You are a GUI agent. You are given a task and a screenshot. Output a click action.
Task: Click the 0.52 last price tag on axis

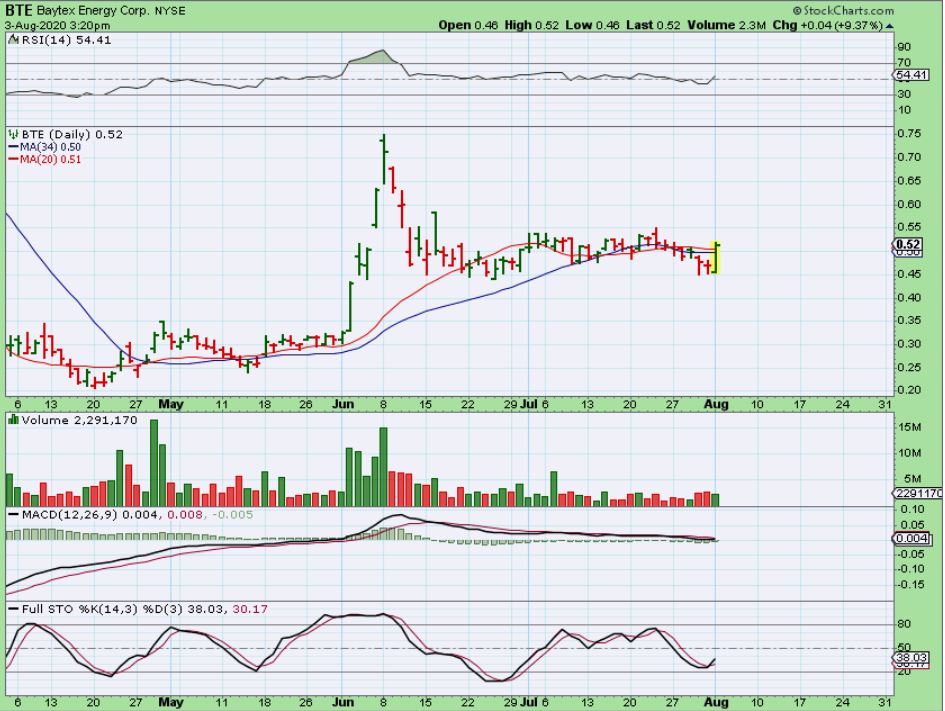click(x=908, y=244)
